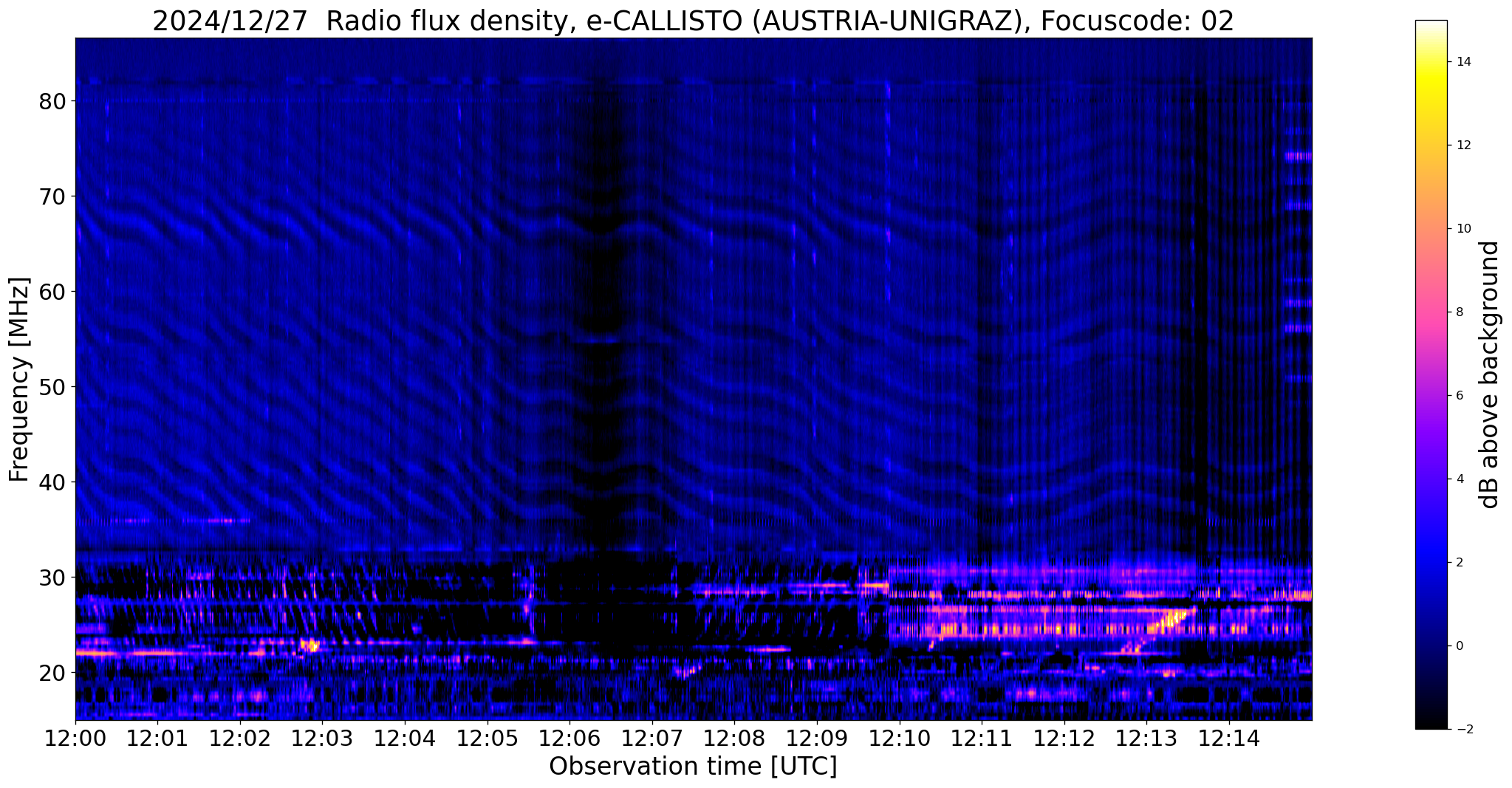Click the 12:00 time tick label

pyautogui.click(x=75, y=738)
